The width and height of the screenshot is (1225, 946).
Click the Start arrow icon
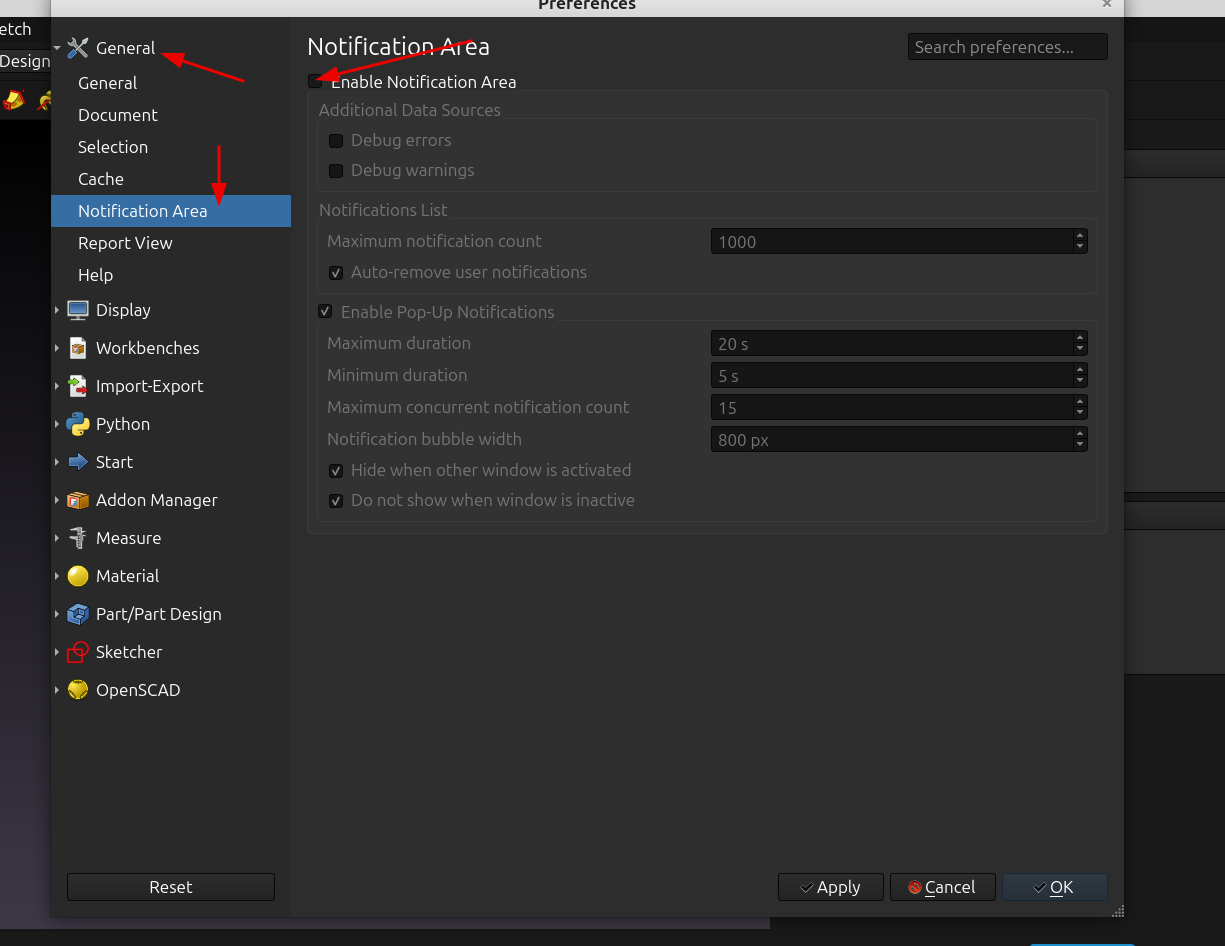pyautogui.click(x=78, y=462)
